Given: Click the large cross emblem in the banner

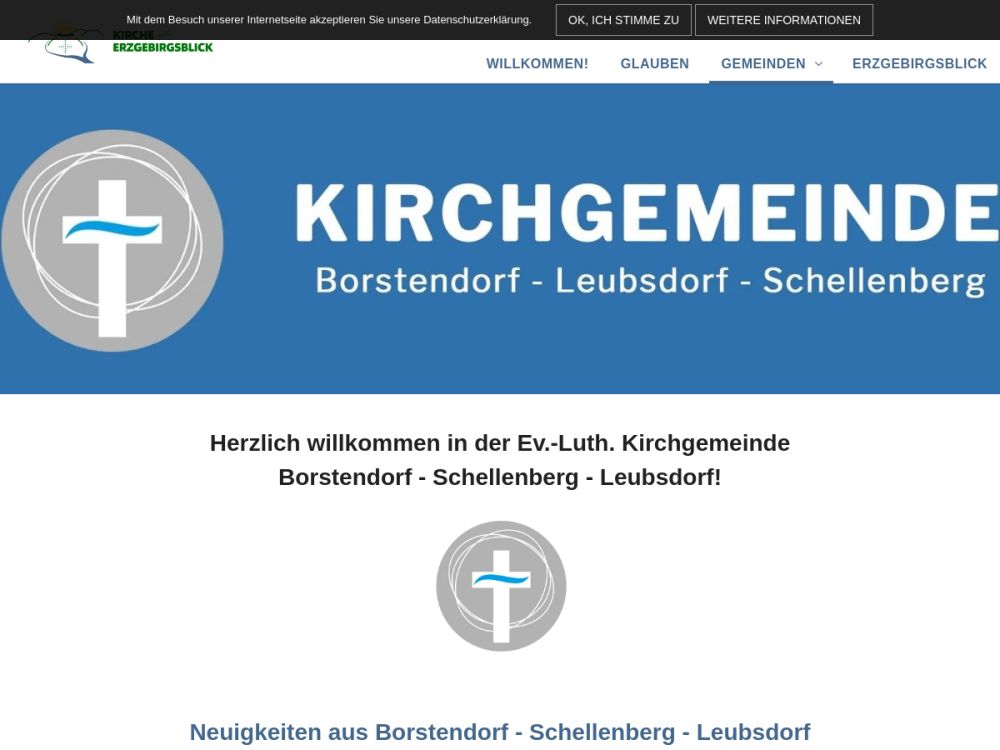Looking at the screenshot, I should [x=112, y=240].
